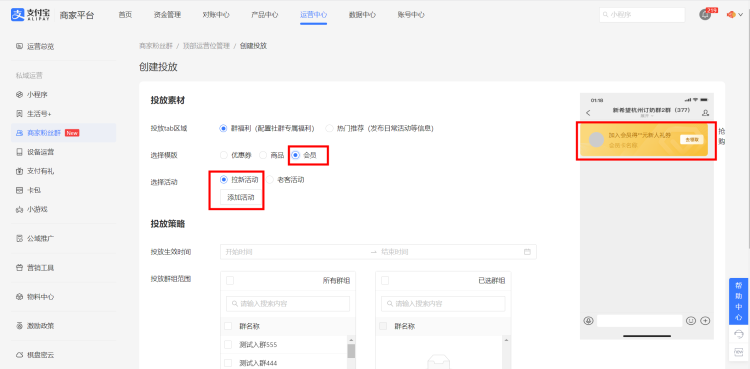Click the 添加活动 button
Viewport: 750px width, 369px height.
pyautogui.click(x=241, y=197)
